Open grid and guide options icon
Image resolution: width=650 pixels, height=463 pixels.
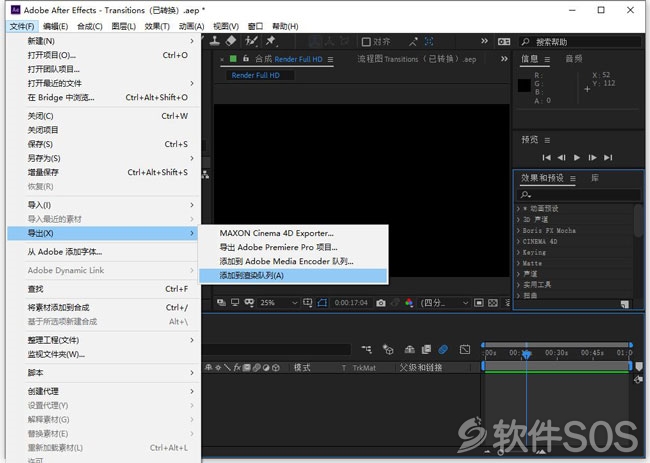tap(308, 303)
